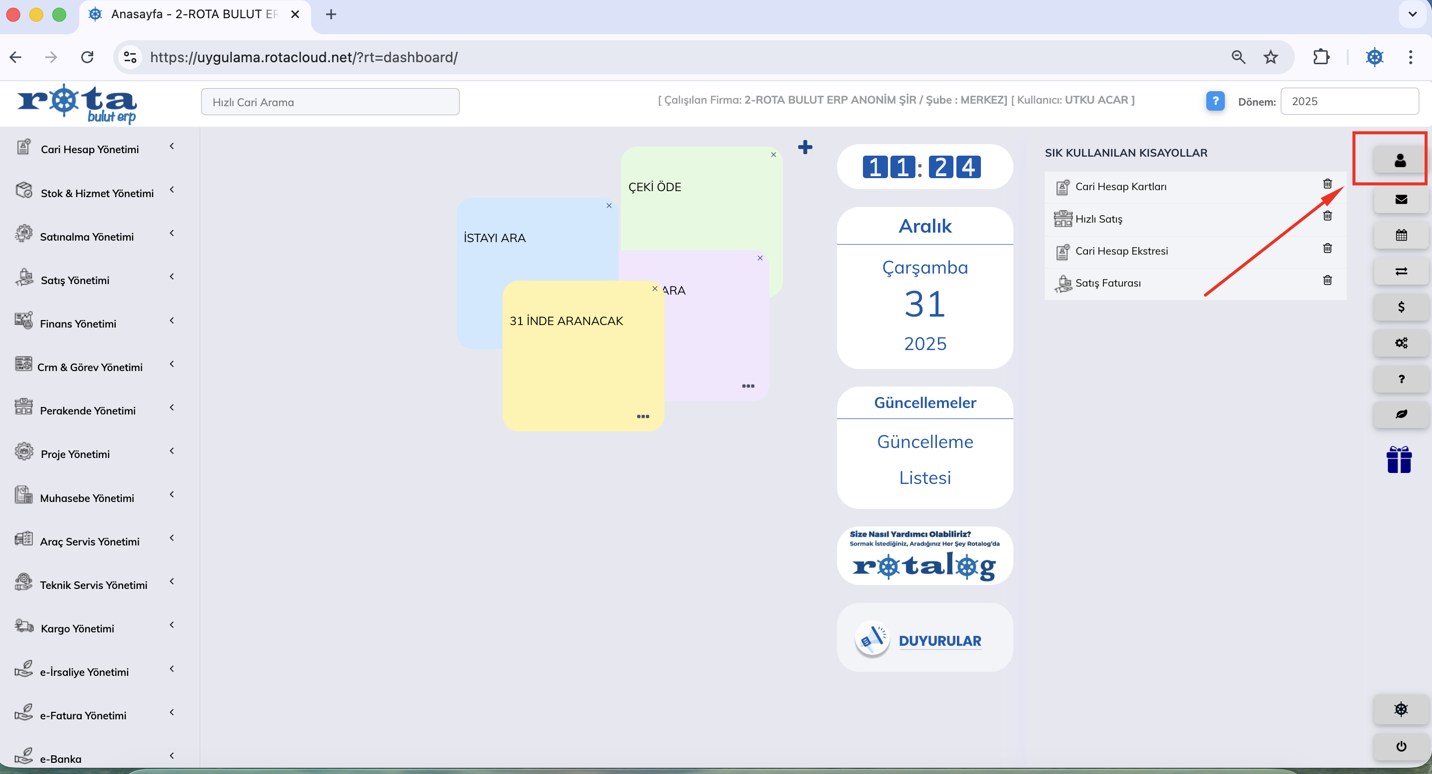
Task: Click the Hızlı Cari Arama search field
Action: 330,102
